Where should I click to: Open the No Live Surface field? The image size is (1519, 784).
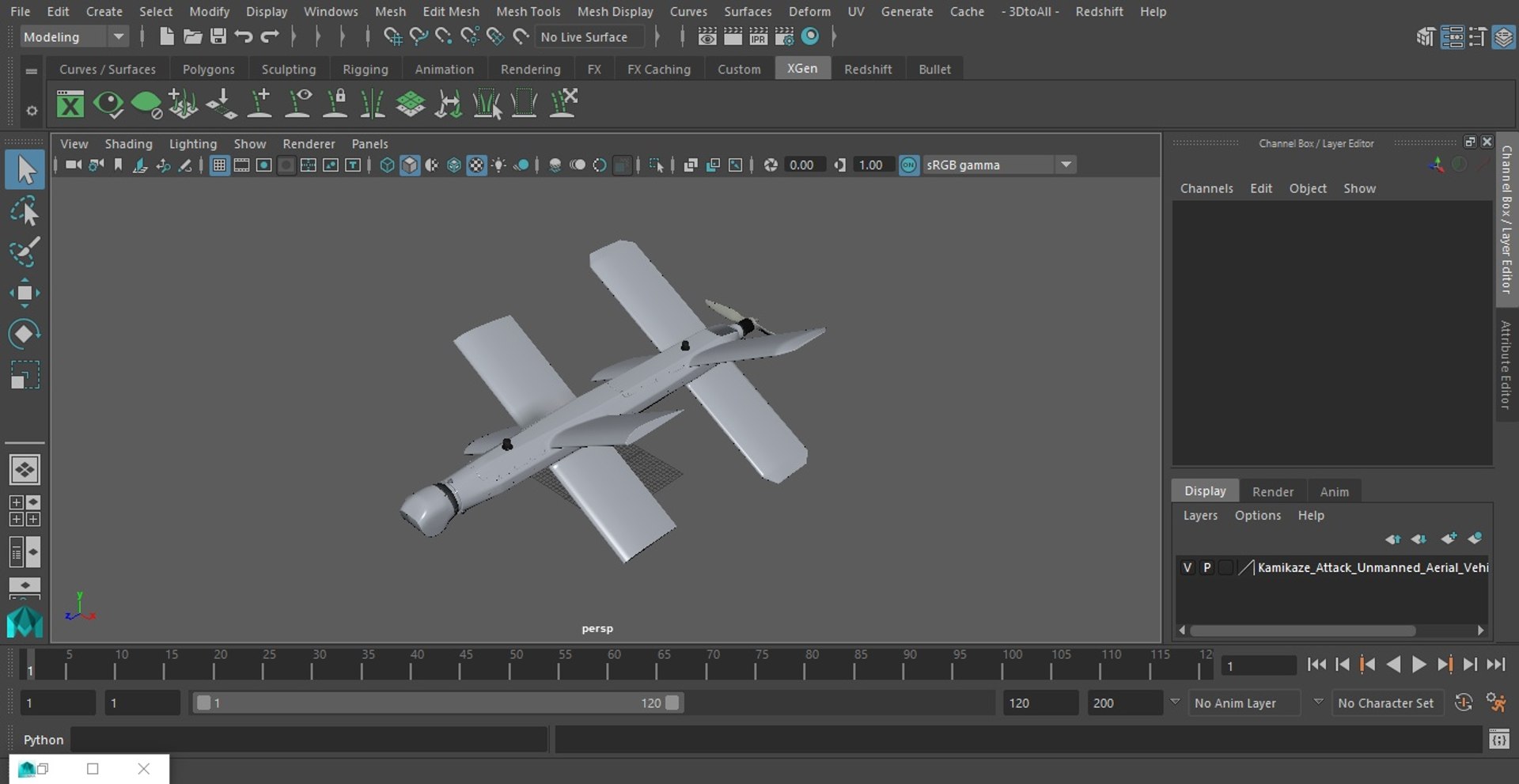coord(590,36)
